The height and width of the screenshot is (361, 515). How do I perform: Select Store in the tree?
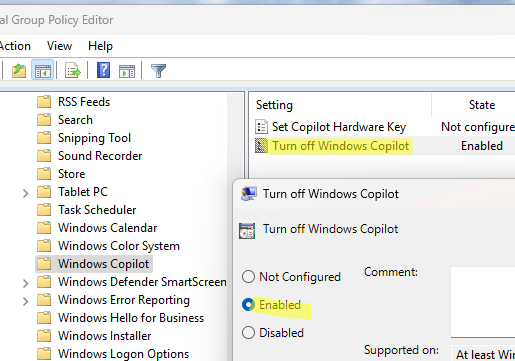click(x=72, y=174)
